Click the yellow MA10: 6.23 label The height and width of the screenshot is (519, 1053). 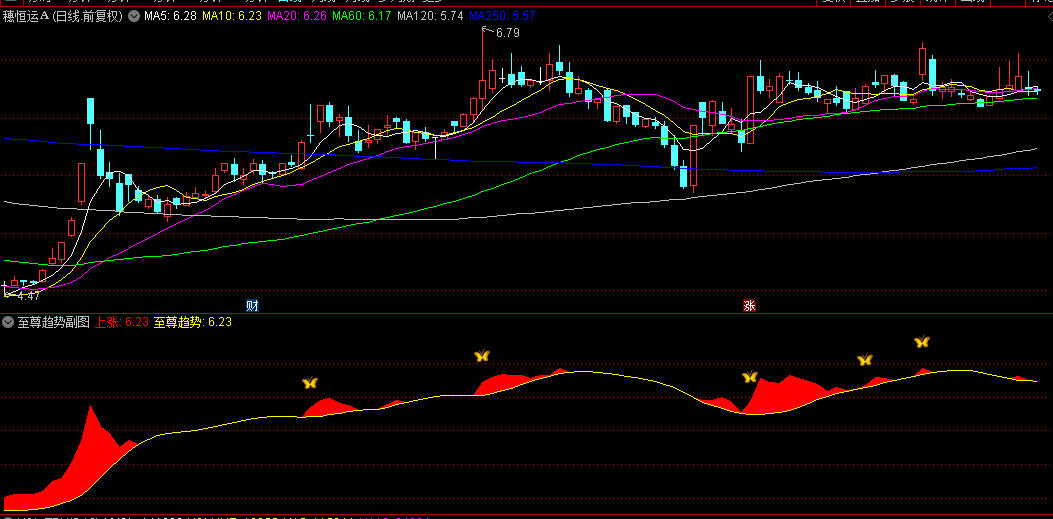232,16
